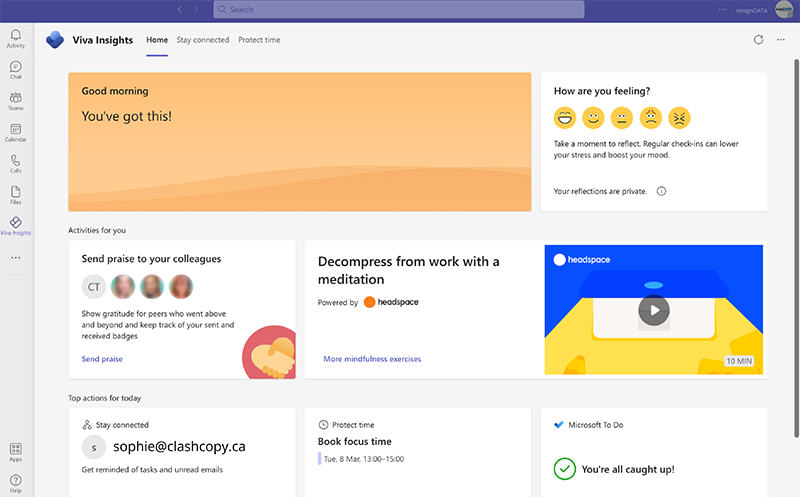Image resolution: width=800 pixels, height=497 pixels.
Task: Click the Headspace video thumbnail logo
Action: pyautogui.click(x=582, y=260)
